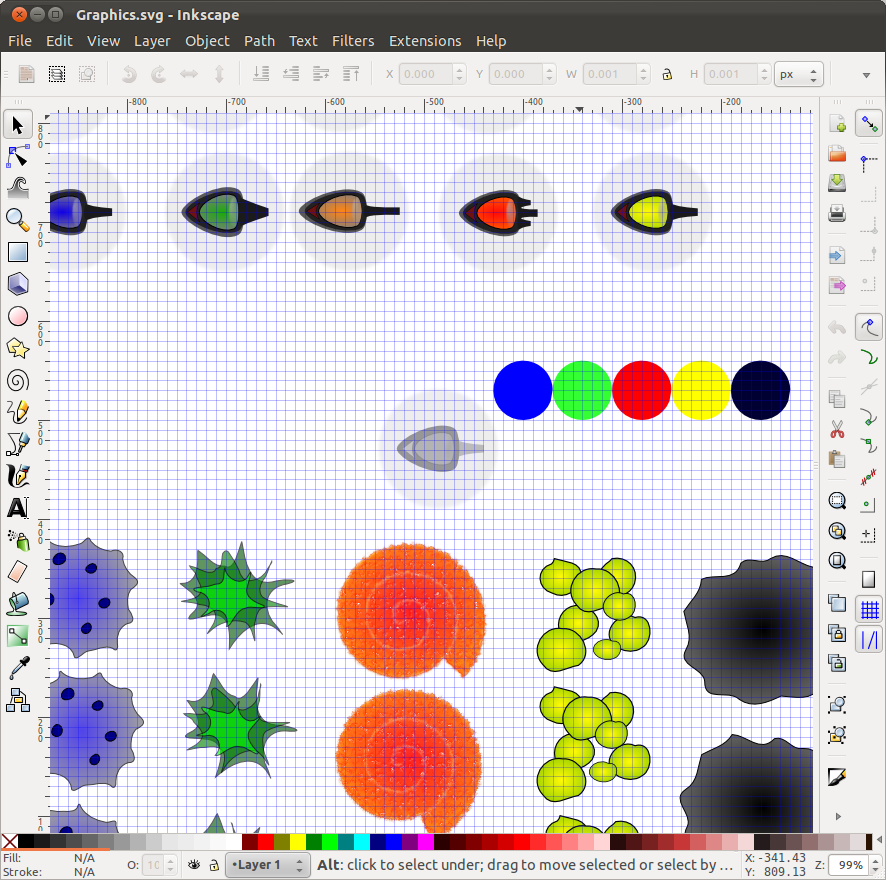
Task: Pick the yellow swatch in palette
Action: (297, 842)
